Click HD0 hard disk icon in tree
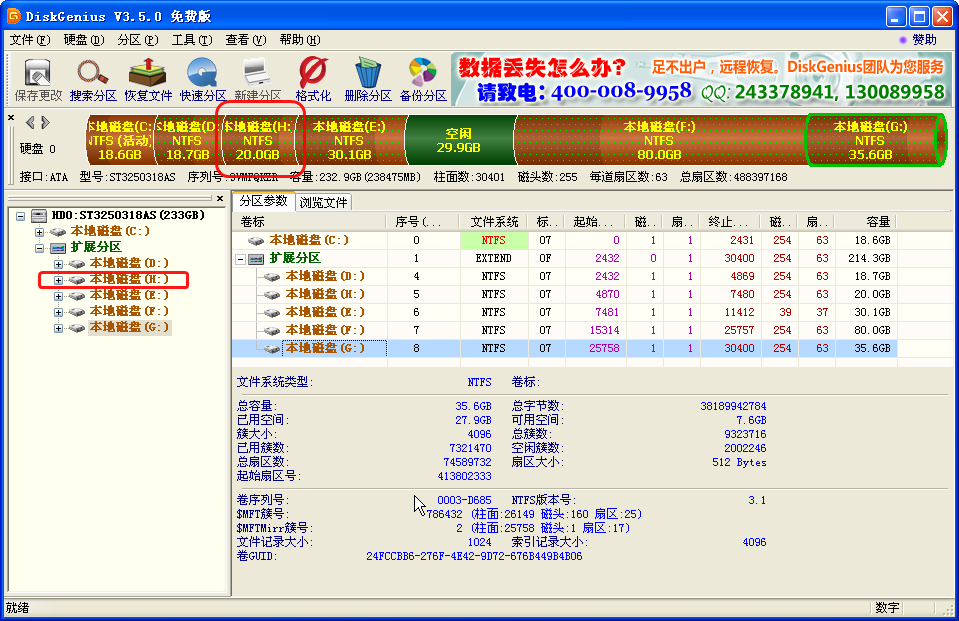The image size is (959, 621). click(39, 215)
